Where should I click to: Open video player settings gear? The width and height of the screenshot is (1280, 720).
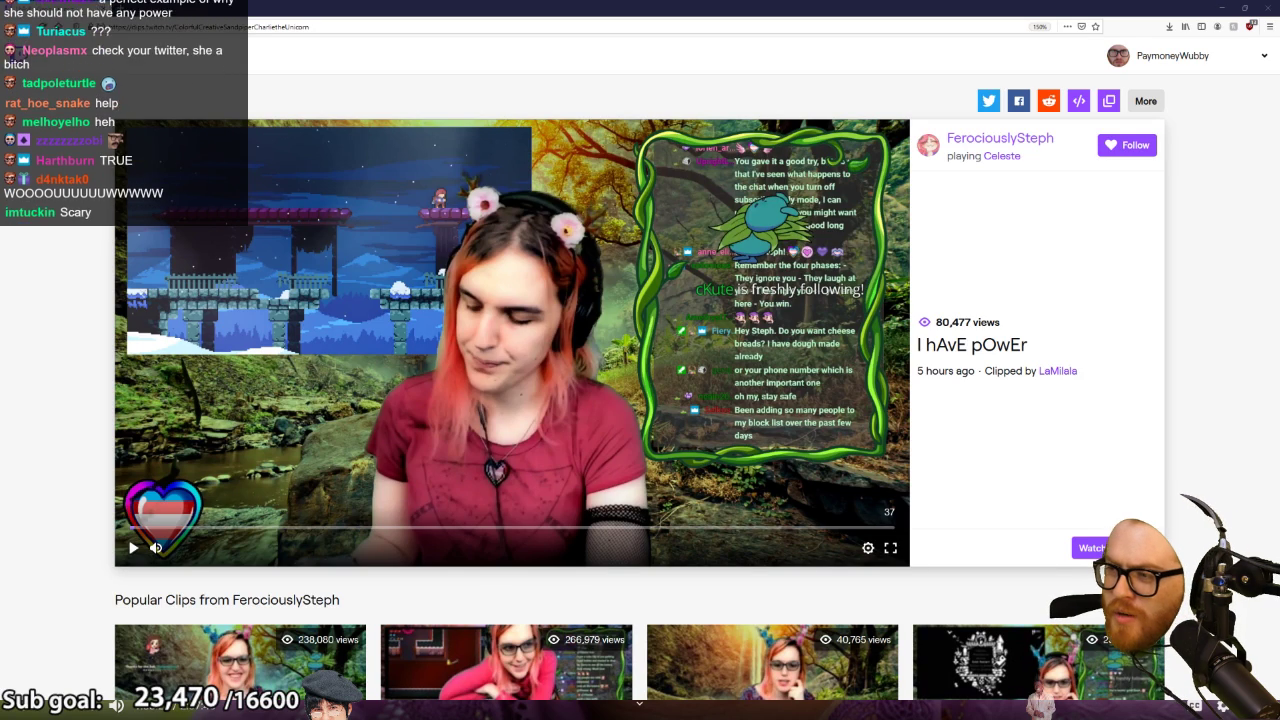point(868,548)
